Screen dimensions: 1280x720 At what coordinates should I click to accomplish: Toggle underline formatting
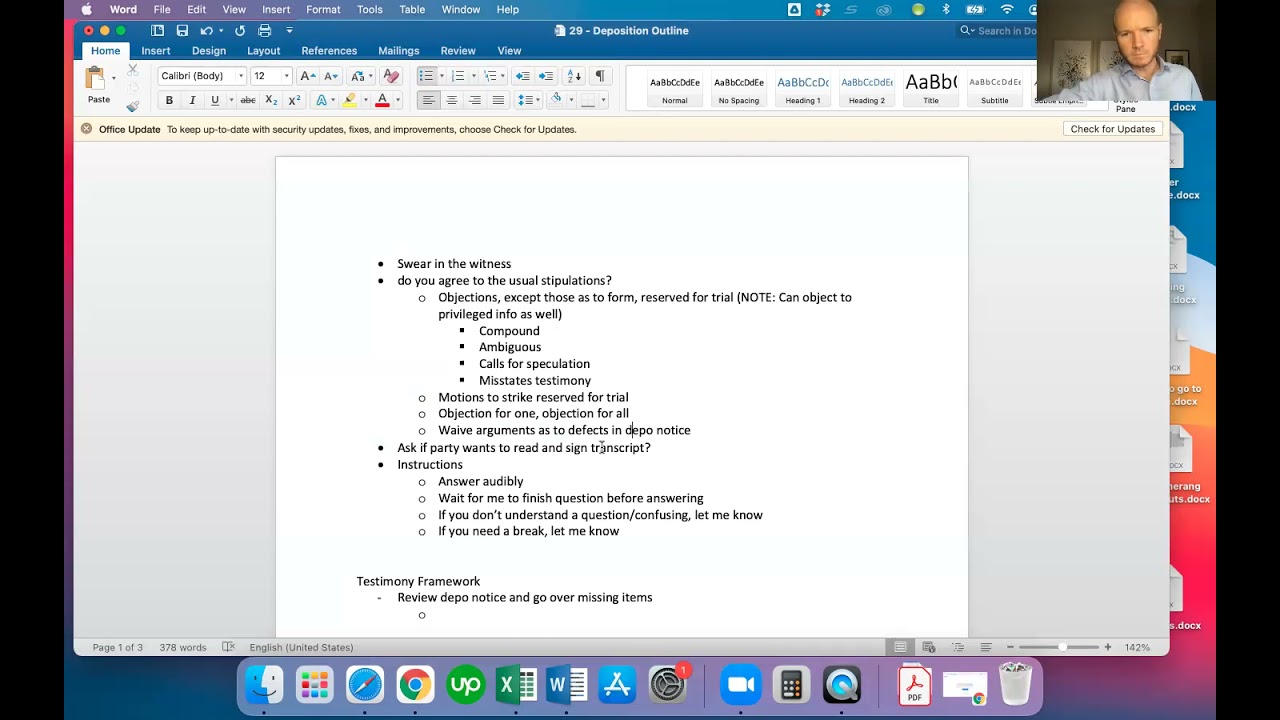[214, 100]
